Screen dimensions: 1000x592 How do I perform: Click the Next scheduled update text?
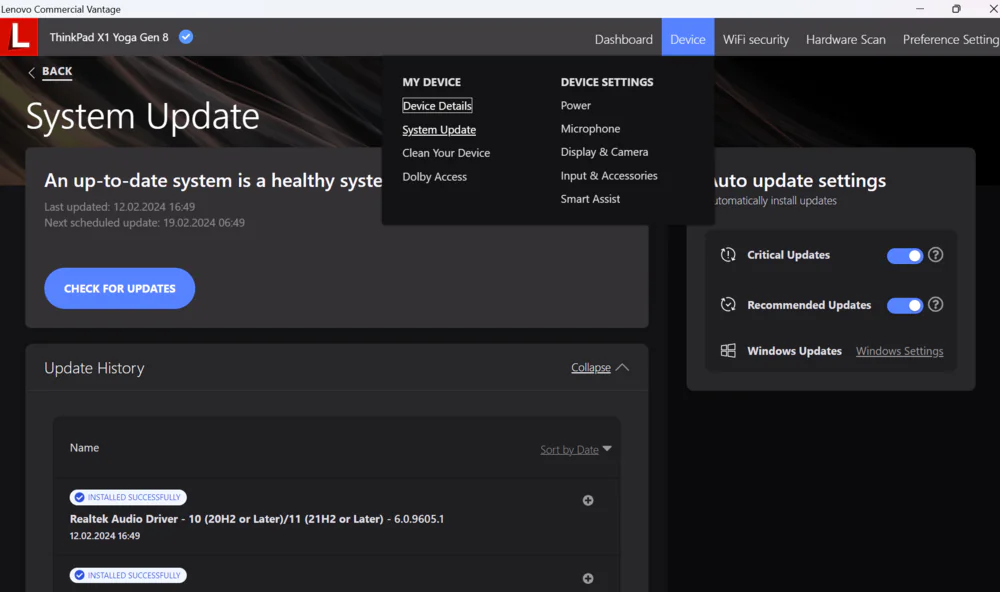coord(144,223)
